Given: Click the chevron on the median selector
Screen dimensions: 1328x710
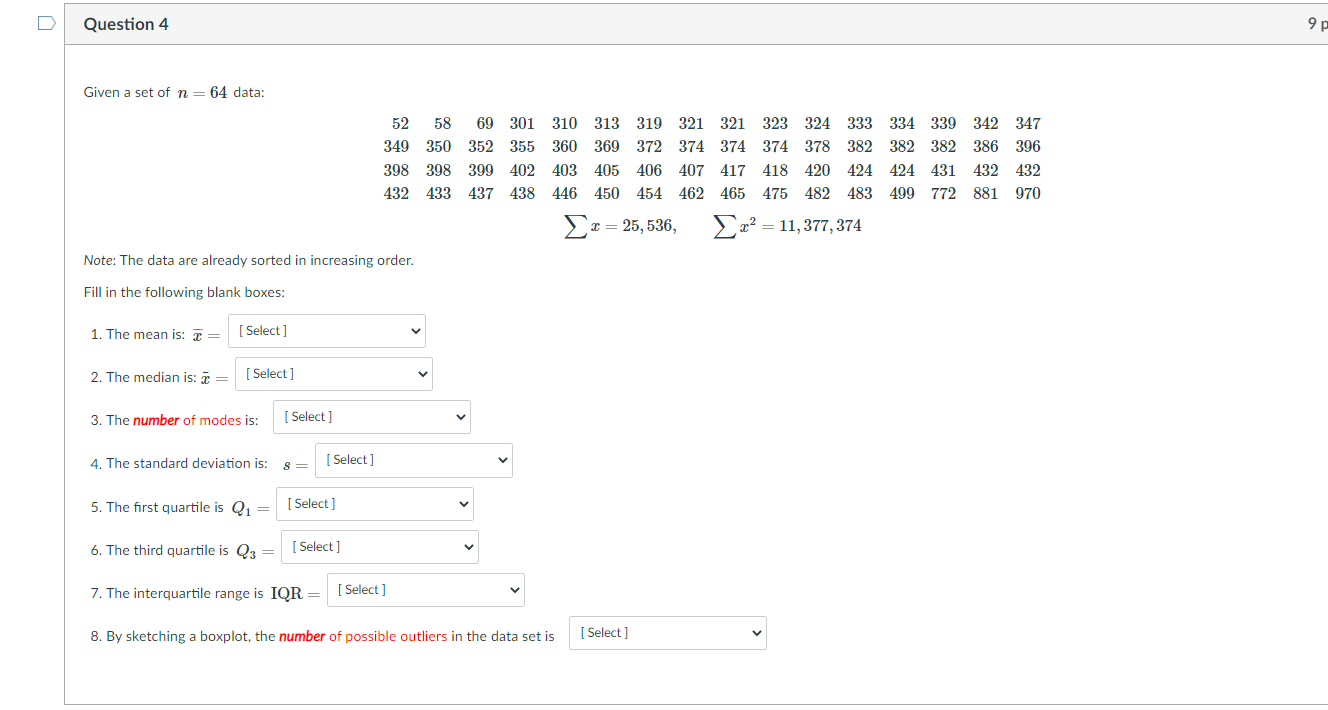Looking at the screenshot, I should pyautogui.click(x=421, y=373).
